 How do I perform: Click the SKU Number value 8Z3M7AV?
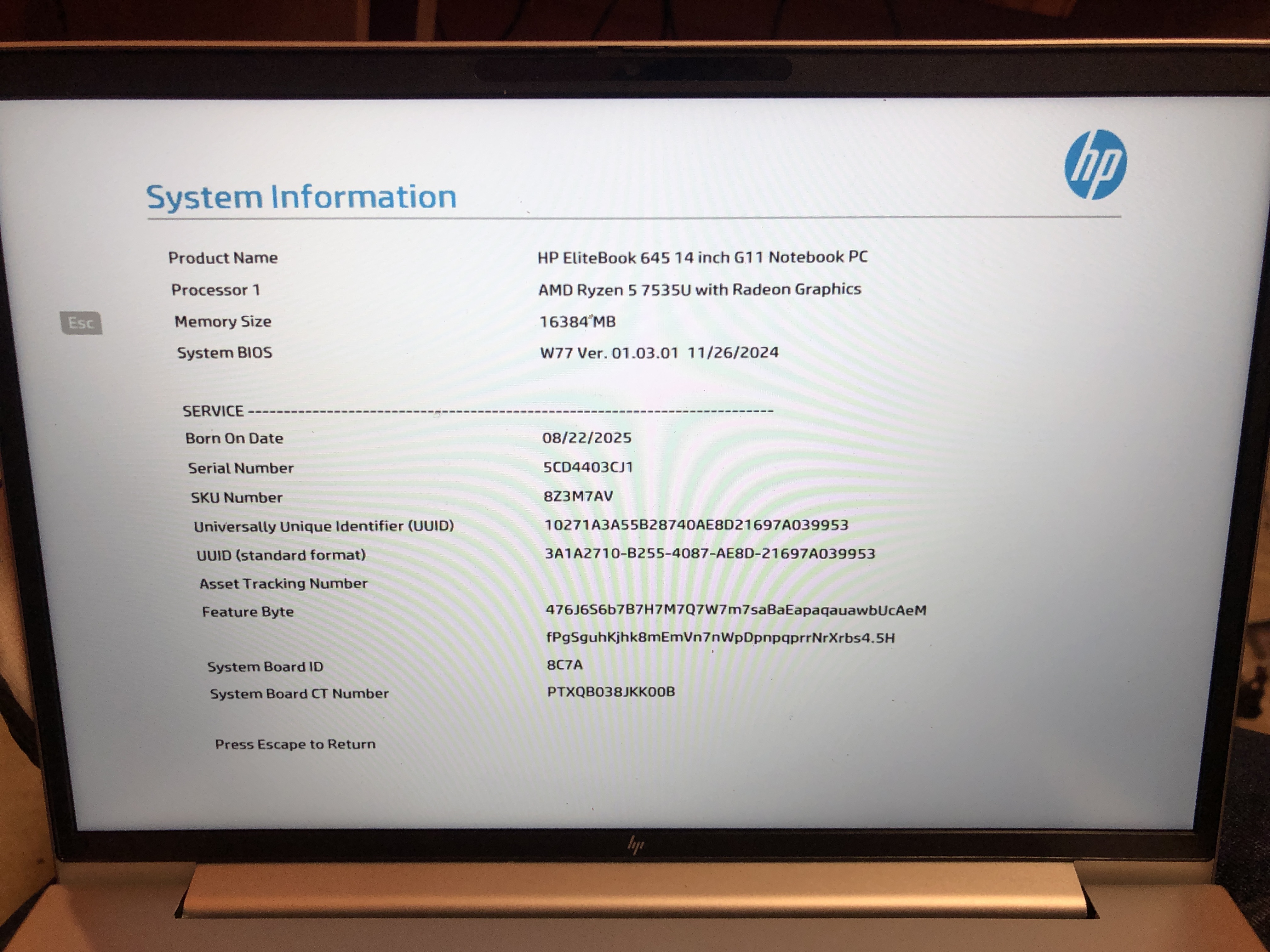tap(578, 496)
